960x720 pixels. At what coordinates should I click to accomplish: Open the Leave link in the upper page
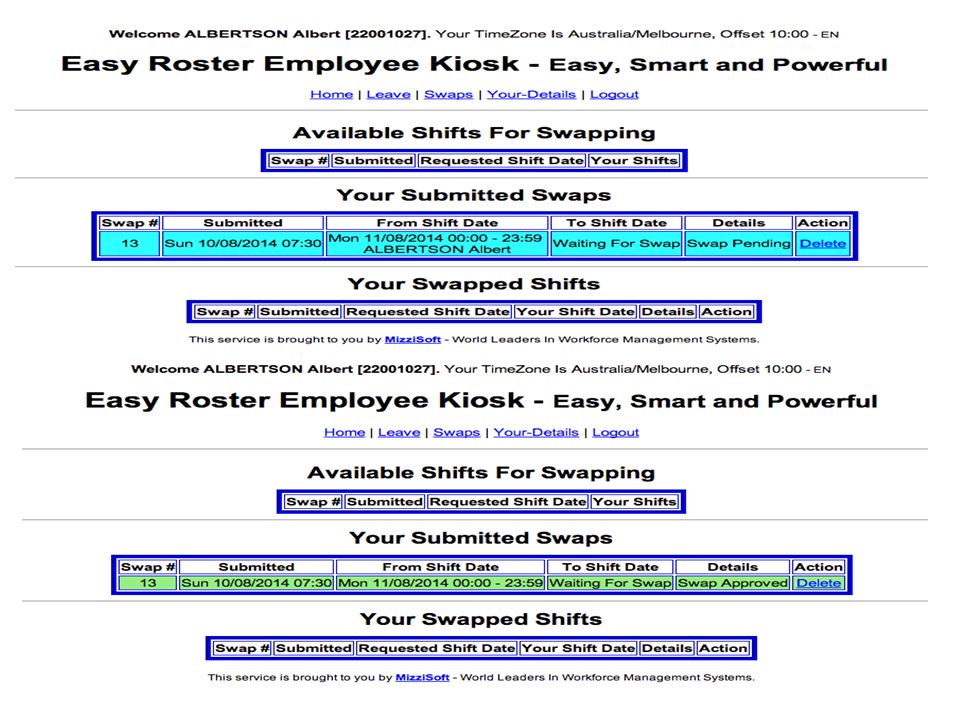coord(388,94)
